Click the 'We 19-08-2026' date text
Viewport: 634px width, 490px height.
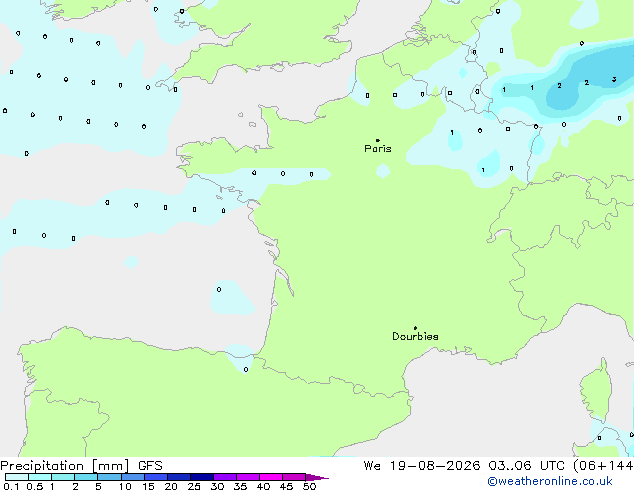422,466
